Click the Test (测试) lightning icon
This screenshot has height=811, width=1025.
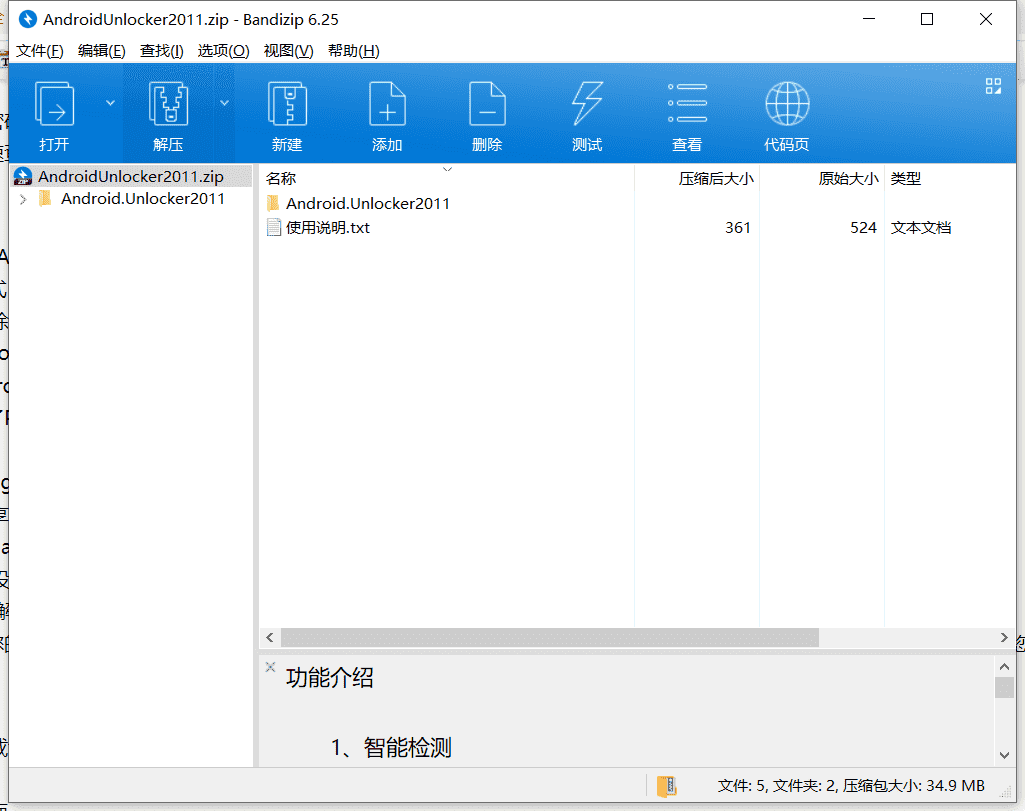point(587,104)
